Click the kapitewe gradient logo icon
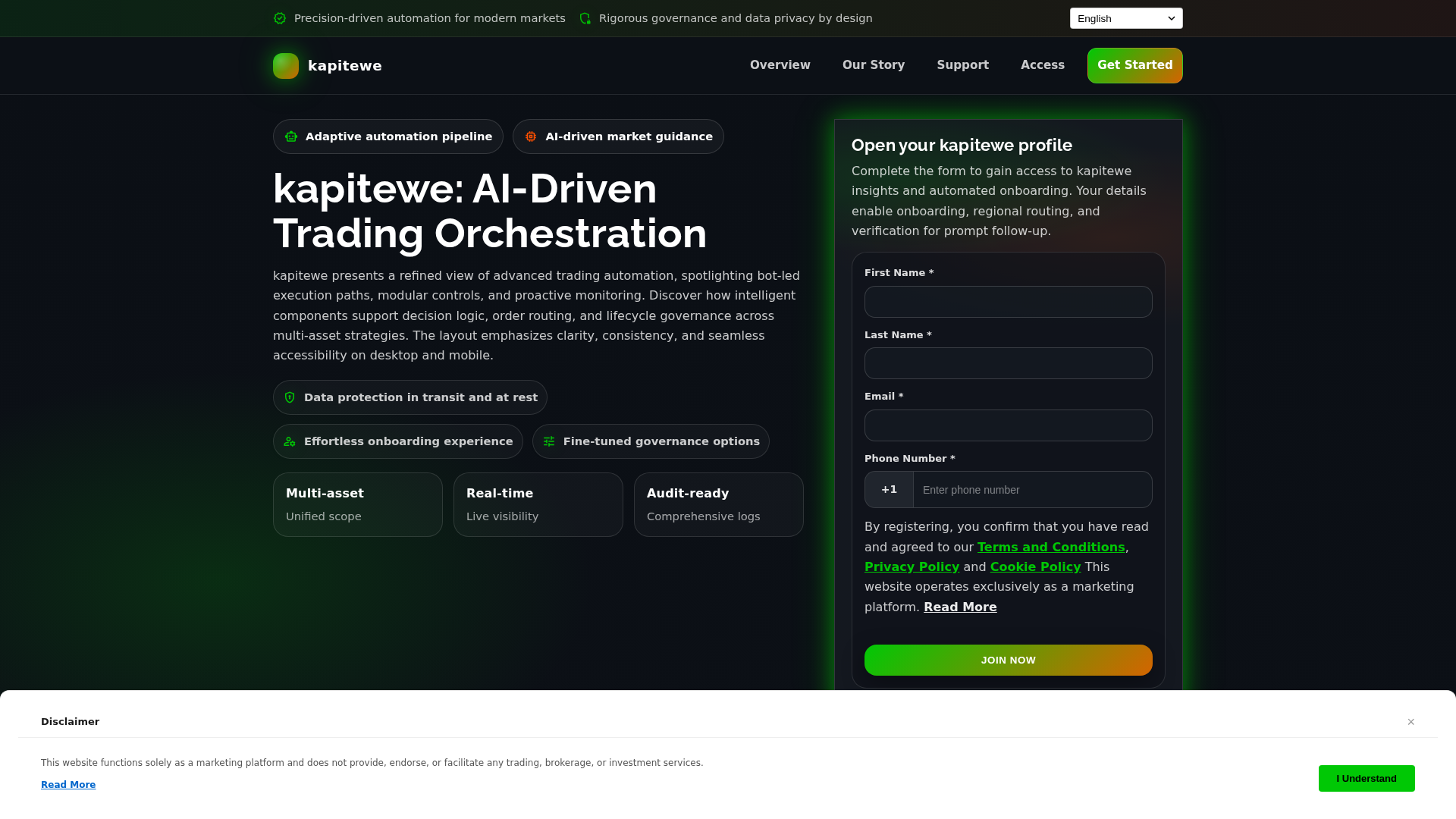This screenshot has height=819, width=1456. [x=286, y=66]
